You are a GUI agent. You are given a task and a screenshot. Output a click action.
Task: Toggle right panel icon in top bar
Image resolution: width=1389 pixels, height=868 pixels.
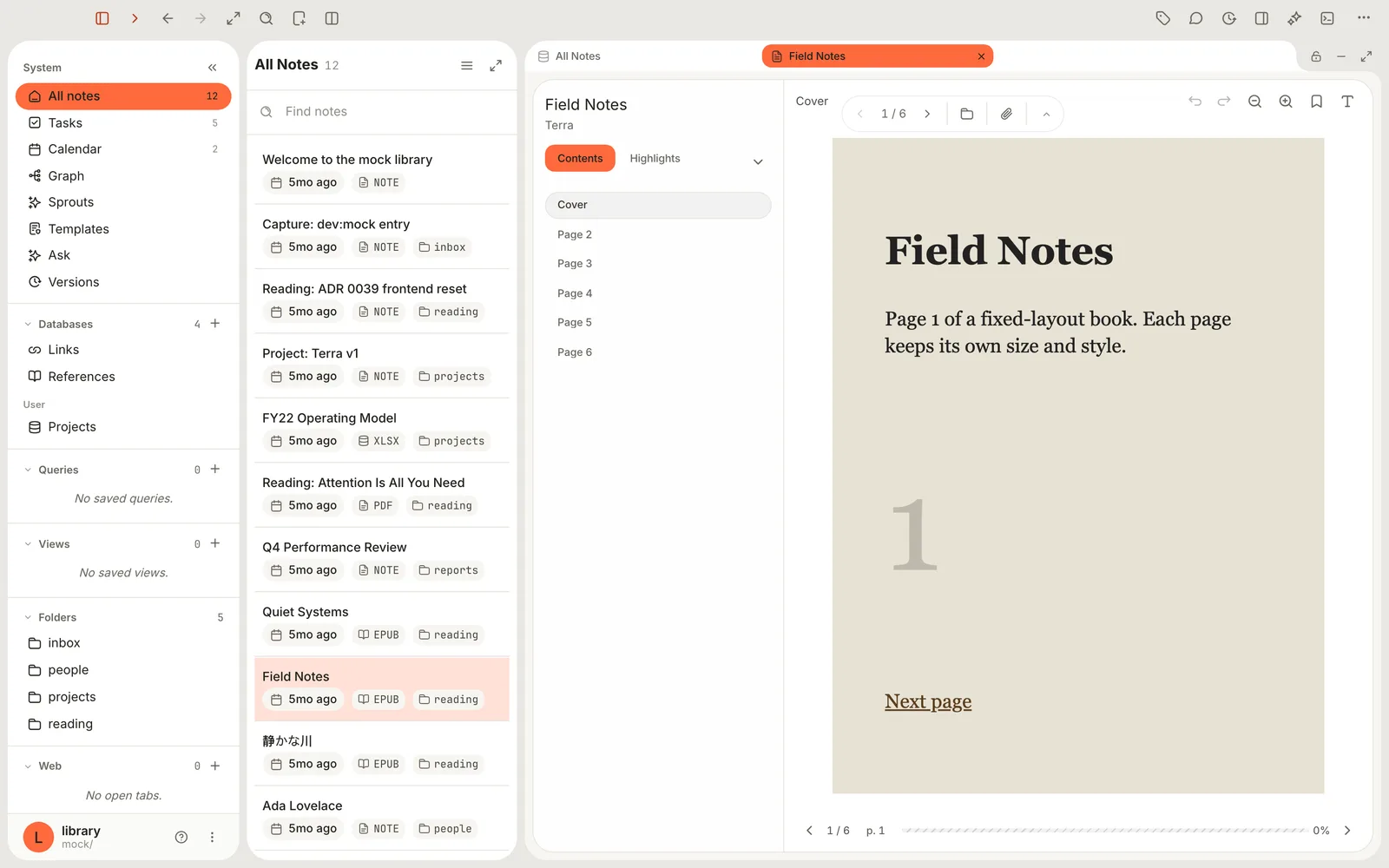coord(1261,18)
